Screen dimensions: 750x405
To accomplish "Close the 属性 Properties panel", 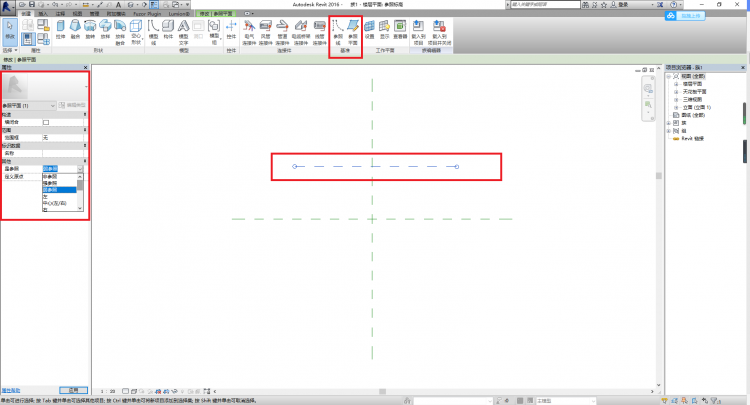I will 86,67.
